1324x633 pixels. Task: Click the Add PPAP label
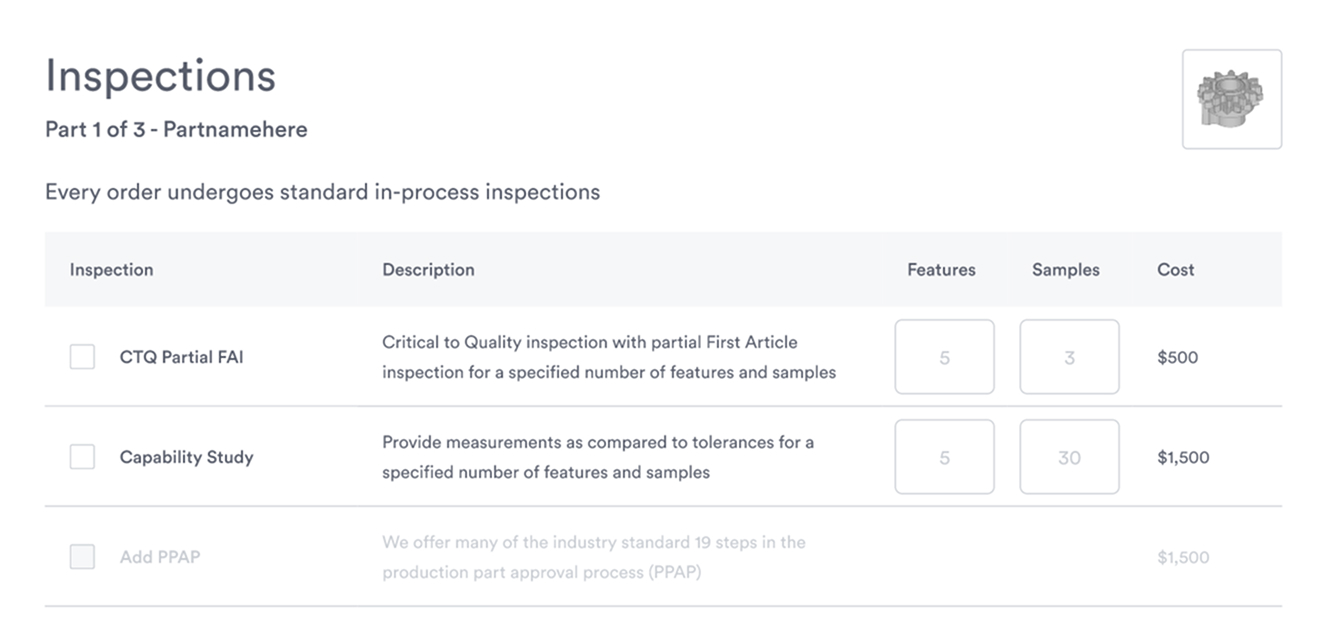click(159, 557)
